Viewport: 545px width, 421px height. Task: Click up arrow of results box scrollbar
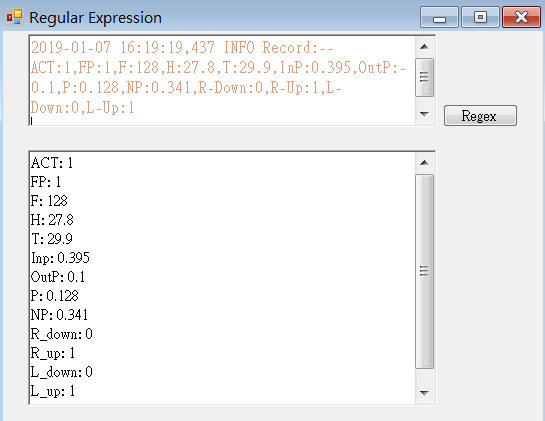(x=424, y=163)
